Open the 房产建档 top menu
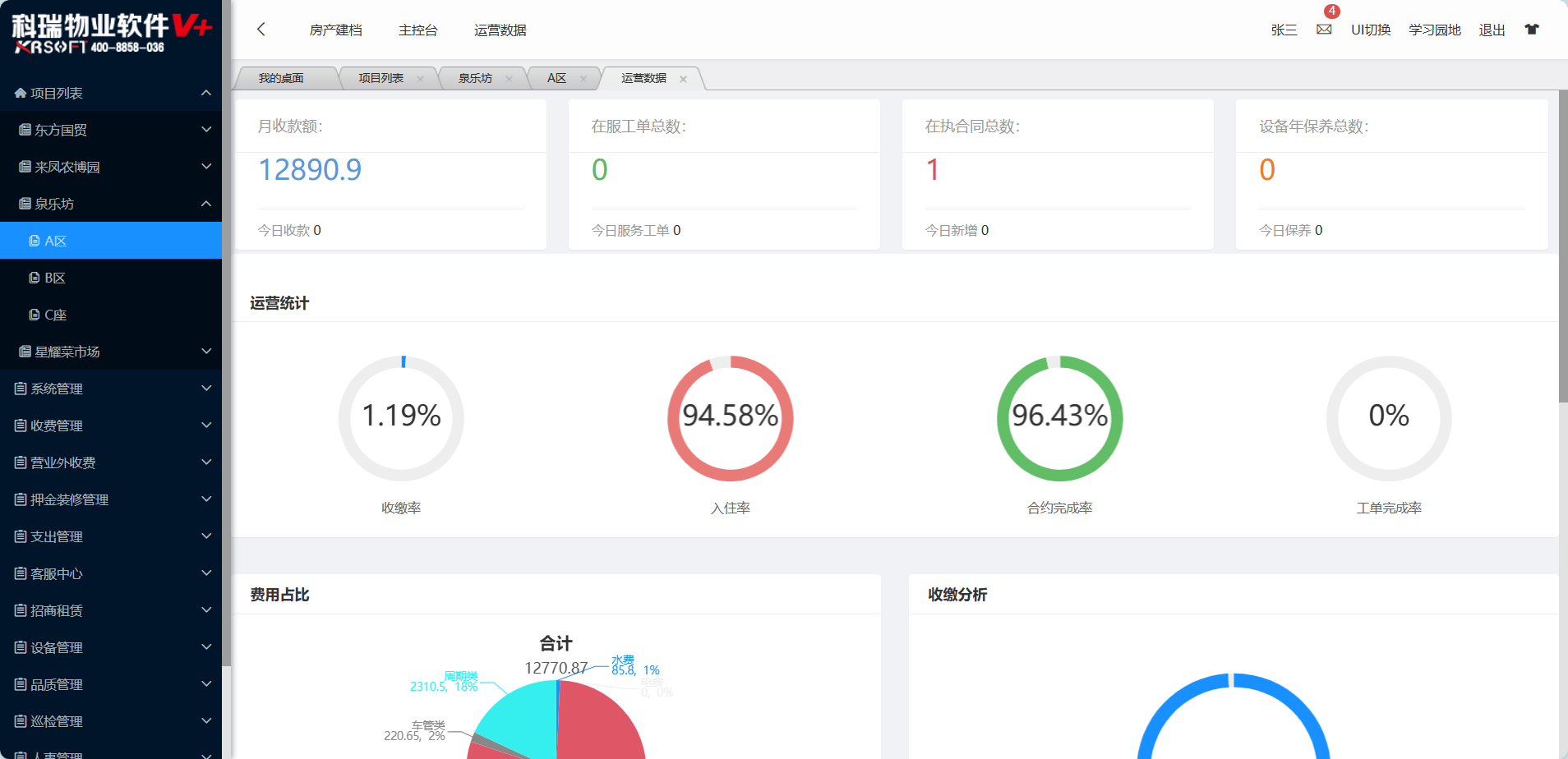The height and width of the screenshot is (759, 1568). tap(335, 30)
